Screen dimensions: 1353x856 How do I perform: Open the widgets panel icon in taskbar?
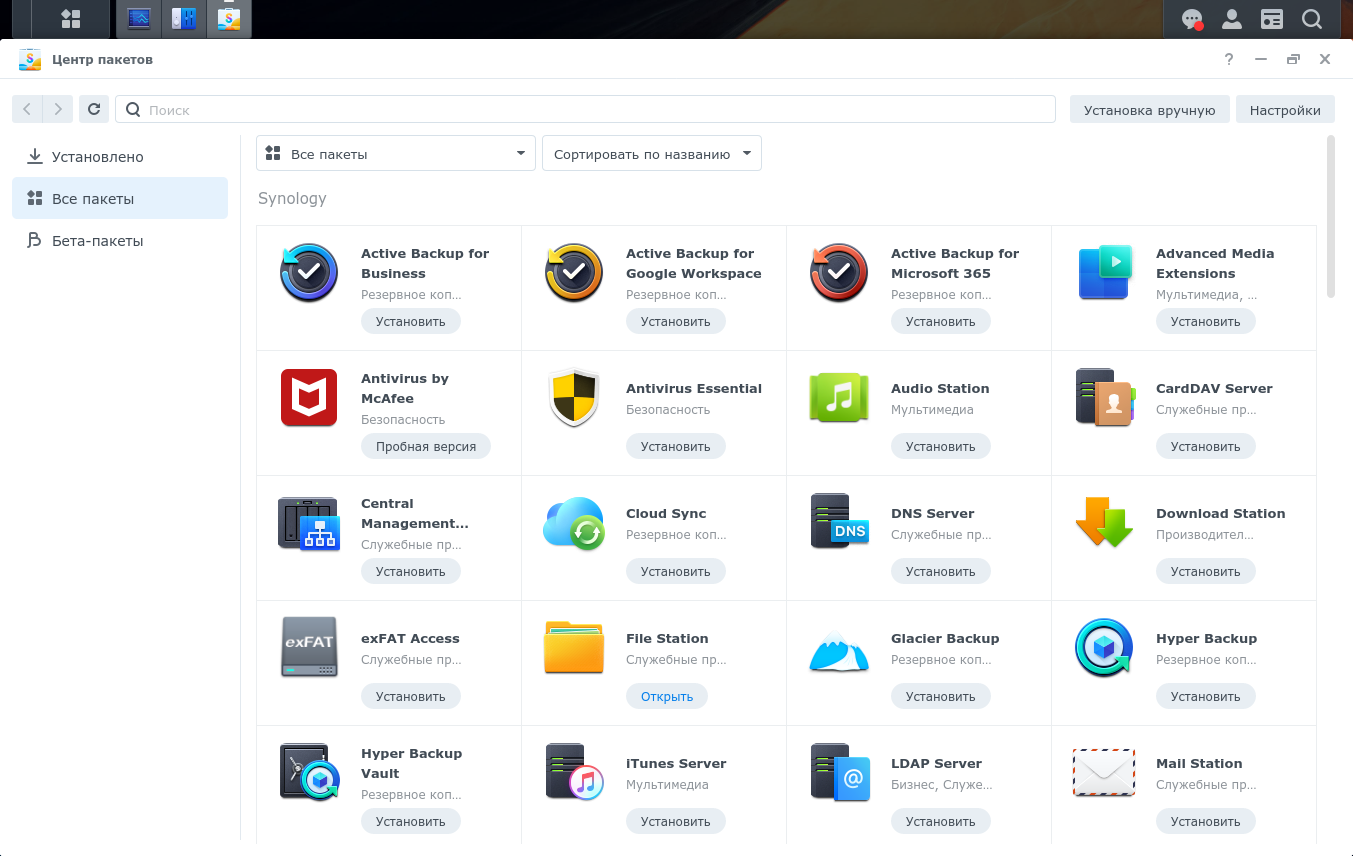1272,19
